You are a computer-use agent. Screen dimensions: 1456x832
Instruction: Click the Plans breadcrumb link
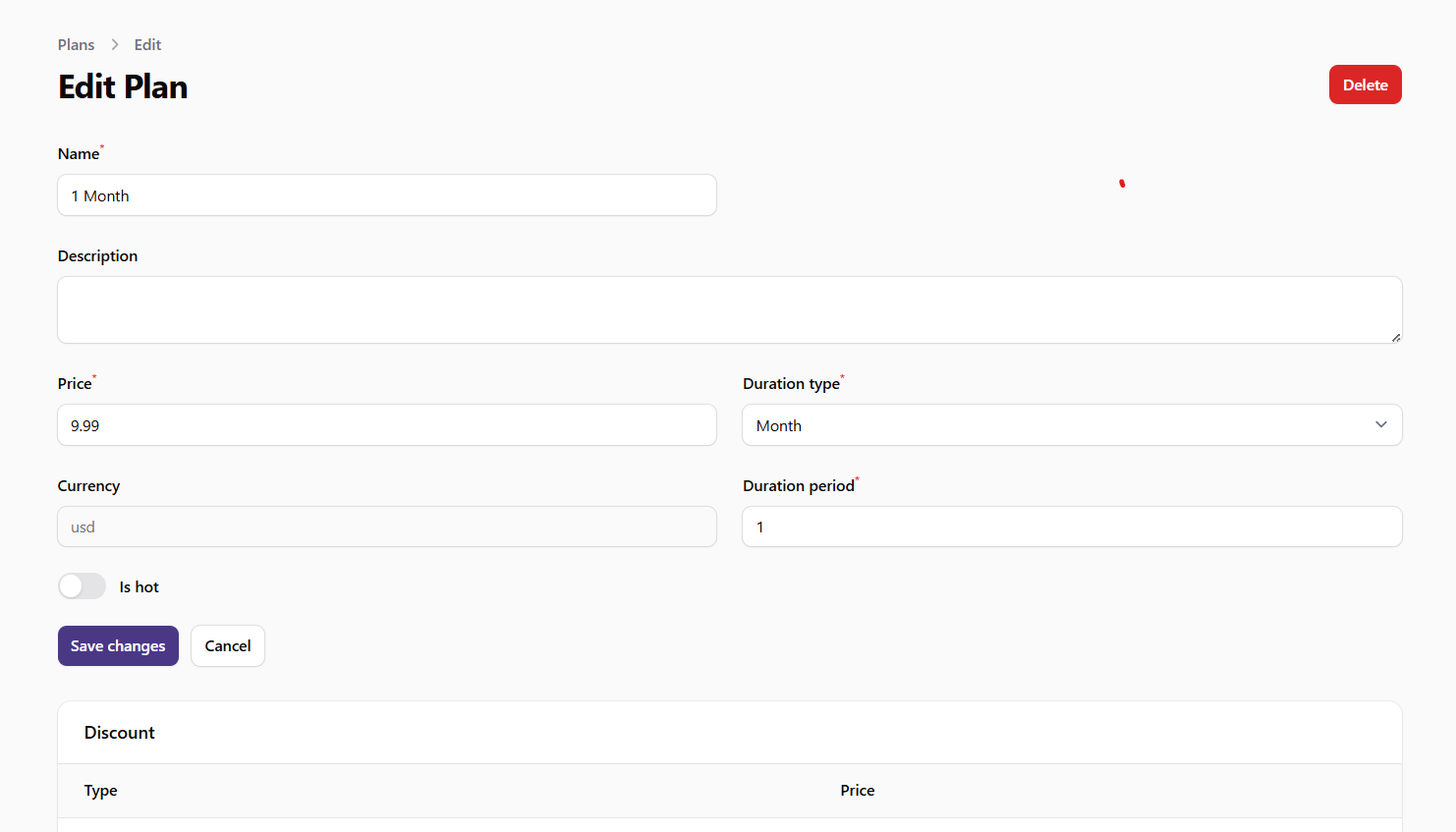76,45
